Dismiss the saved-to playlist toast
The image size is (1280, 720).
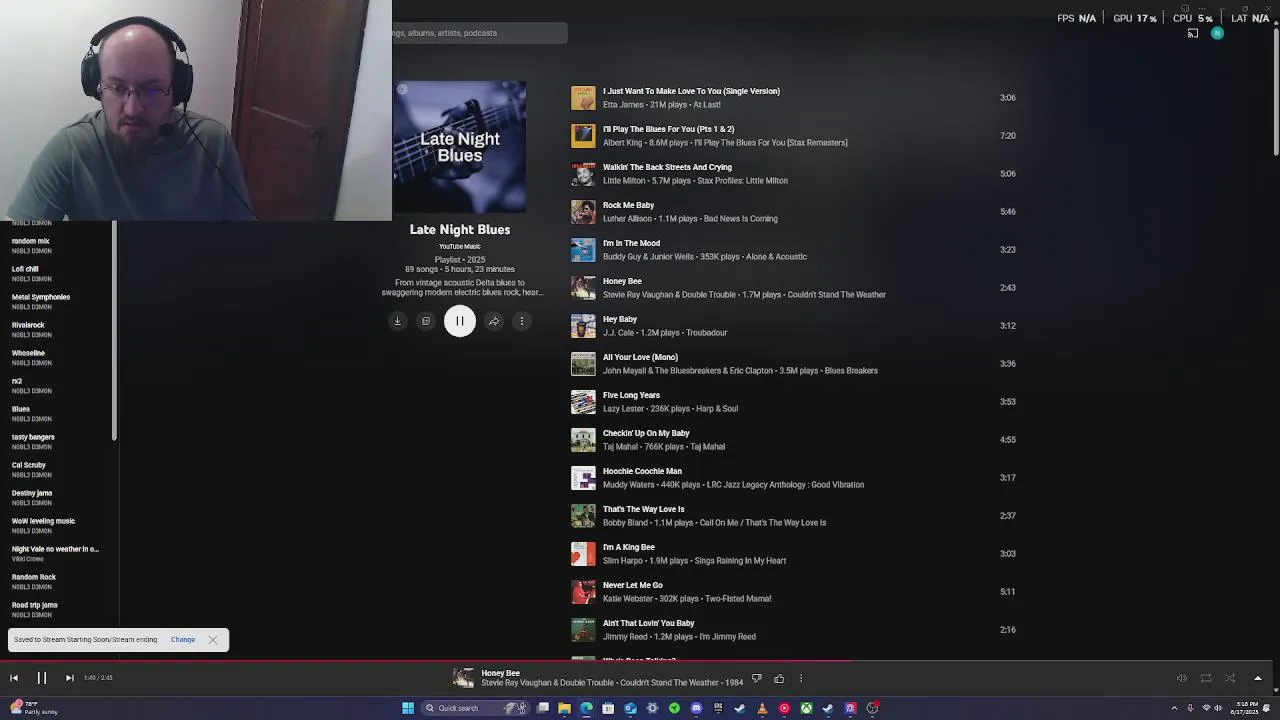pos(213,640)
